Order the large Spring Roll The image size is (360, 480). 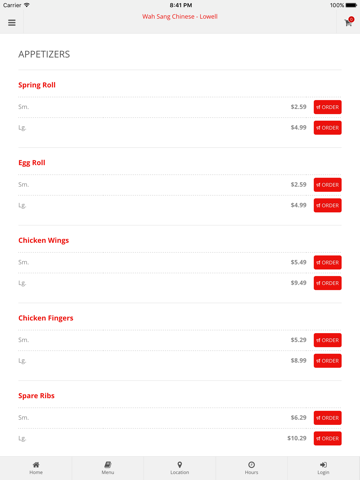(x=327, y=128)
